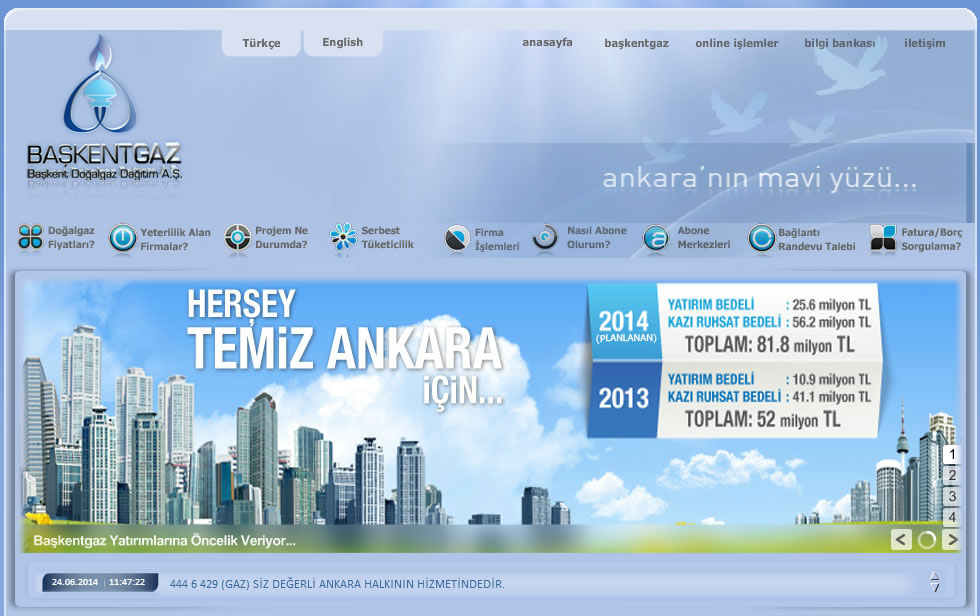Open the başkentgaz menu item
The width and height of the screenshot is (980, 616).
coord(636,43)
